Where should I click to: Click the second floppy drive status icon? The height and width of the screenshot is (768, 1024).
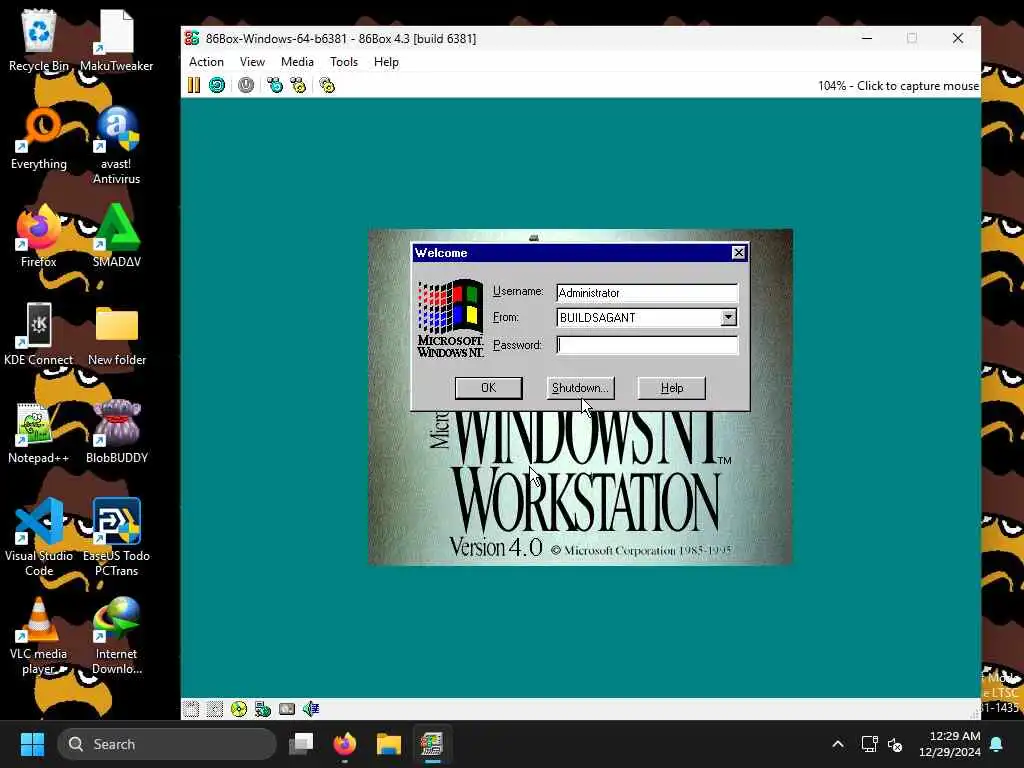pyautogui.click(x=215, y=709)
